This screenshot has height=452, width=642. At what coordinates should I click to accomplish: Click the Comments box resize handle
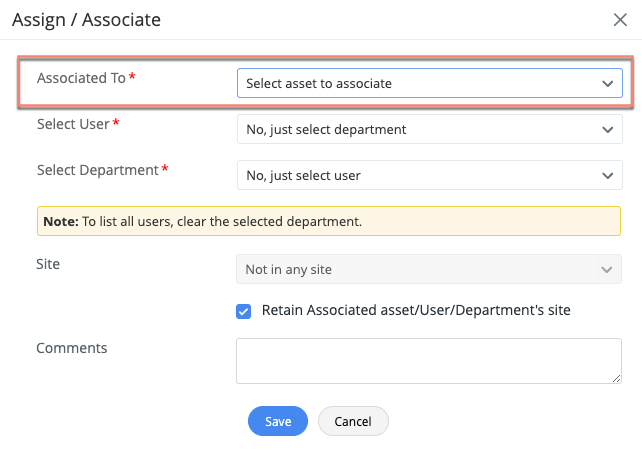[616, 378]
